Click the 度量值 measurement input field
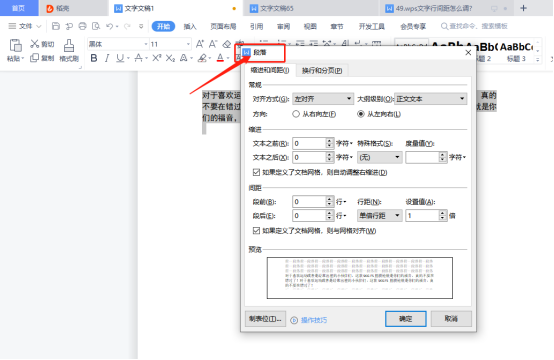Viewport: 554px width, 360px height. coord(423,157)
